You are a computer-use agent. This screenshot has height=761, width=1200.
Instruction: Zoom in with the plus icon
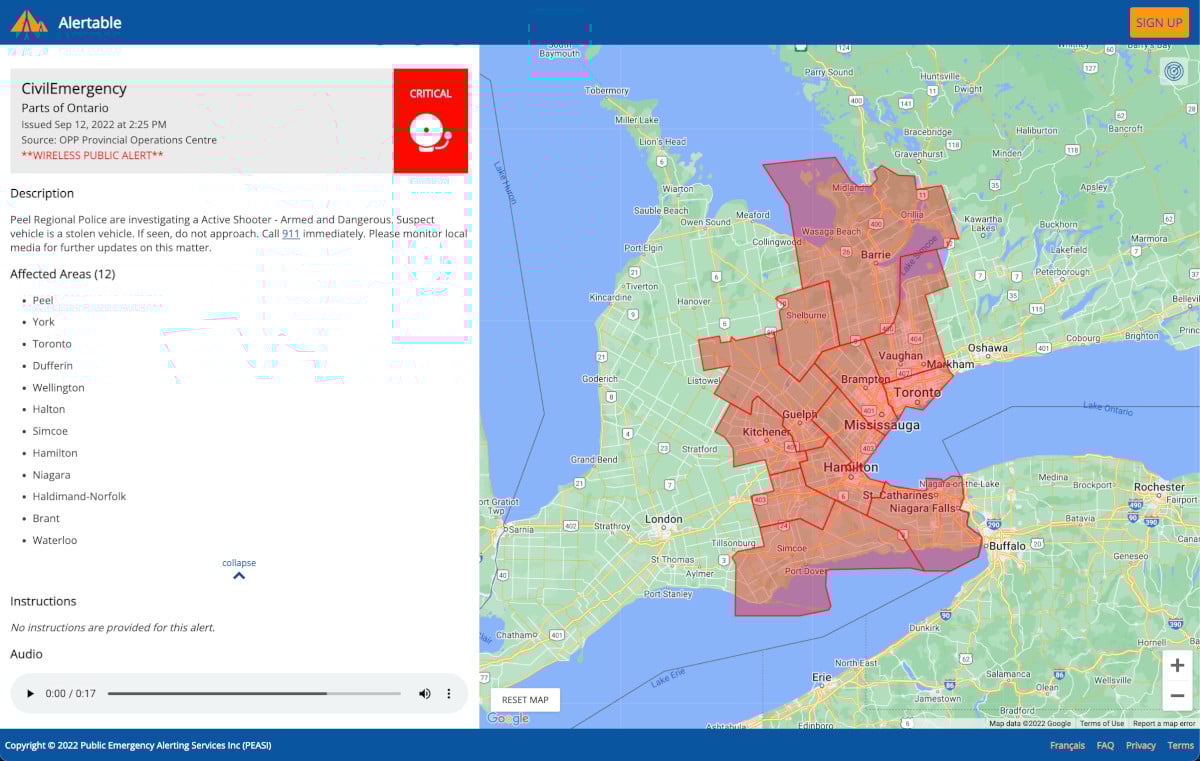[1177, 664]
